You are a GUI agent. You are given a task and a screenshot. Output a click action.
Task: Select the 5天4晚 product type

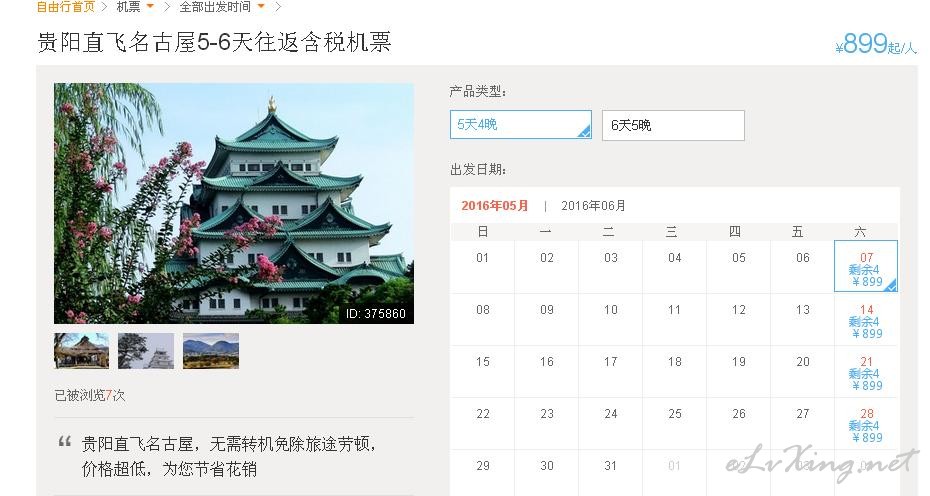tap(521, 125)
